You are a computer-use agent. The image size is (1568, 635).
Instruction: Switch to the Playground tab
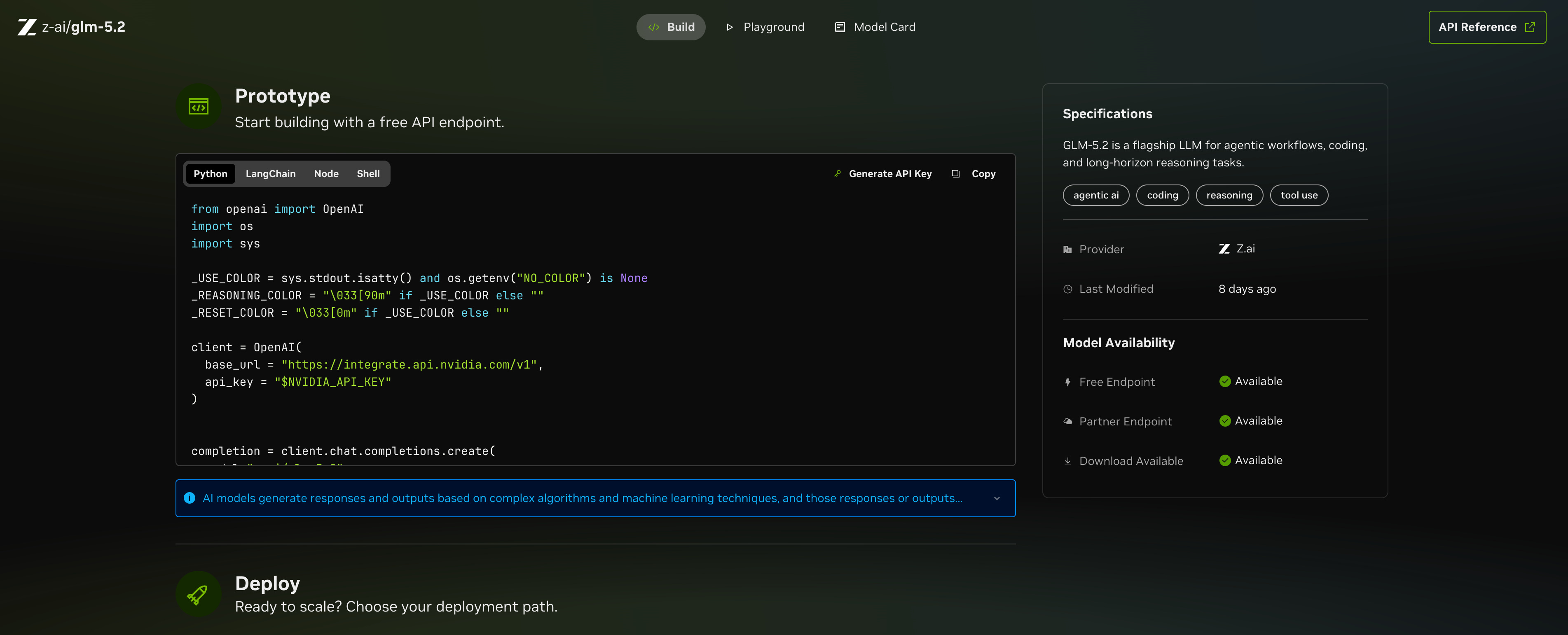[765, 27]
